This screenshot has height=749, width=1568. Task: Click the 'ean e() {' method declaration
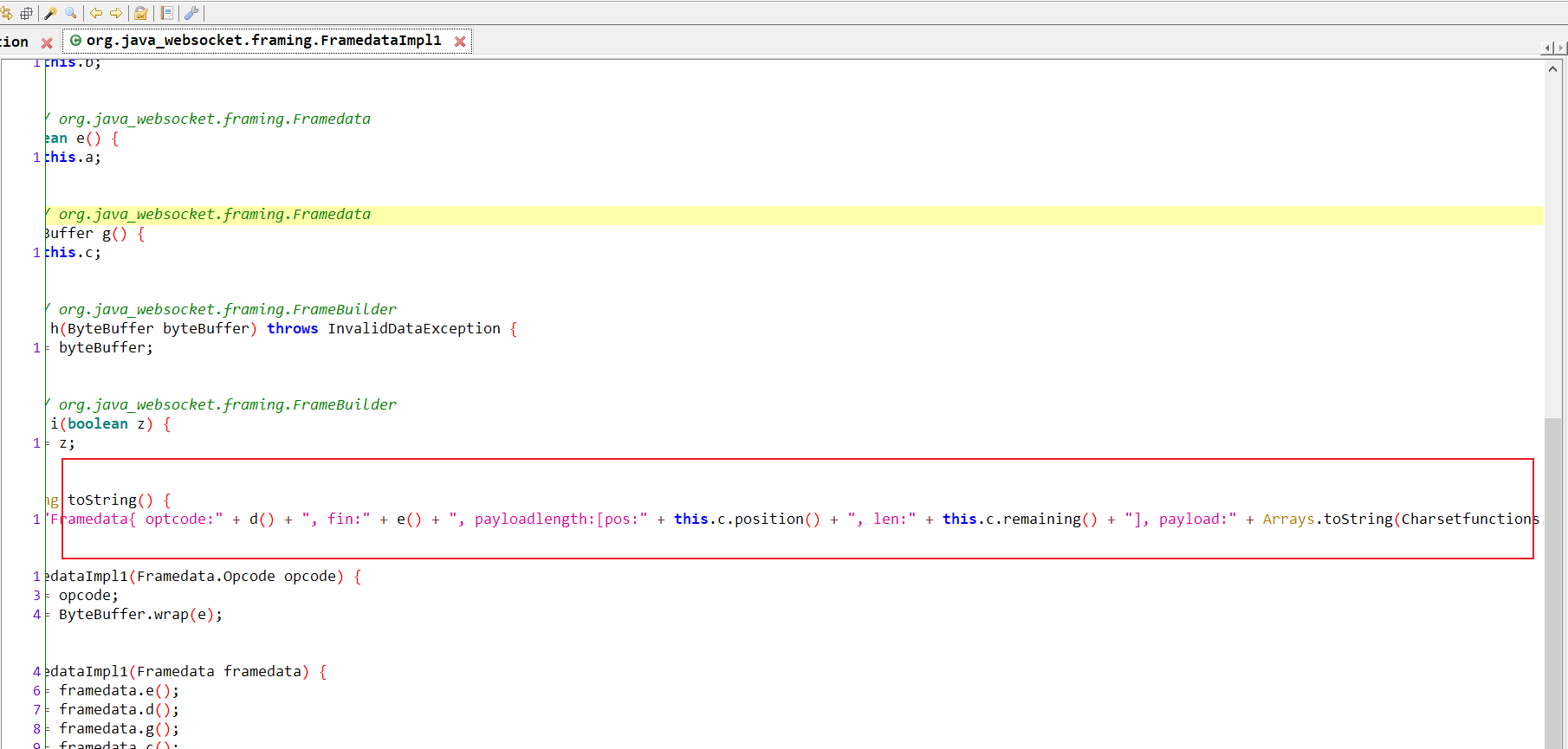coord(81,138)
